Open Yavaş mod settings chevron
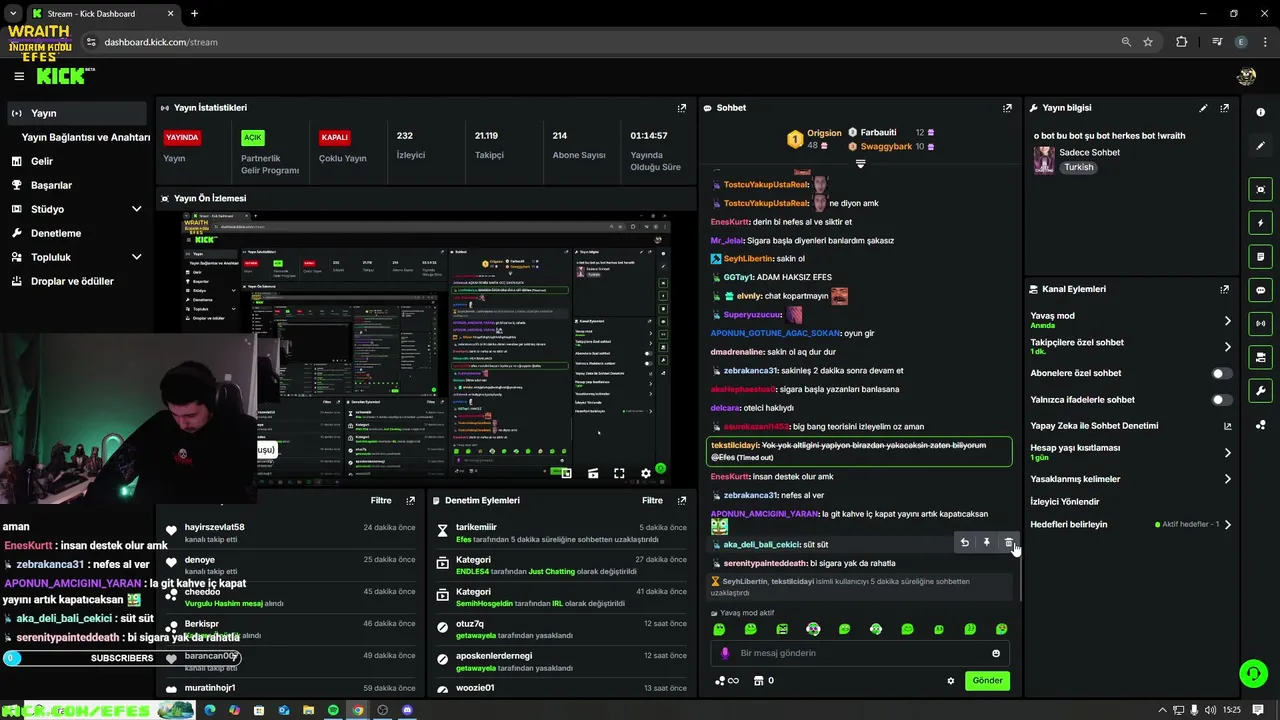The height and width of the screenshot is (720, 1280). pos(1228,321)
